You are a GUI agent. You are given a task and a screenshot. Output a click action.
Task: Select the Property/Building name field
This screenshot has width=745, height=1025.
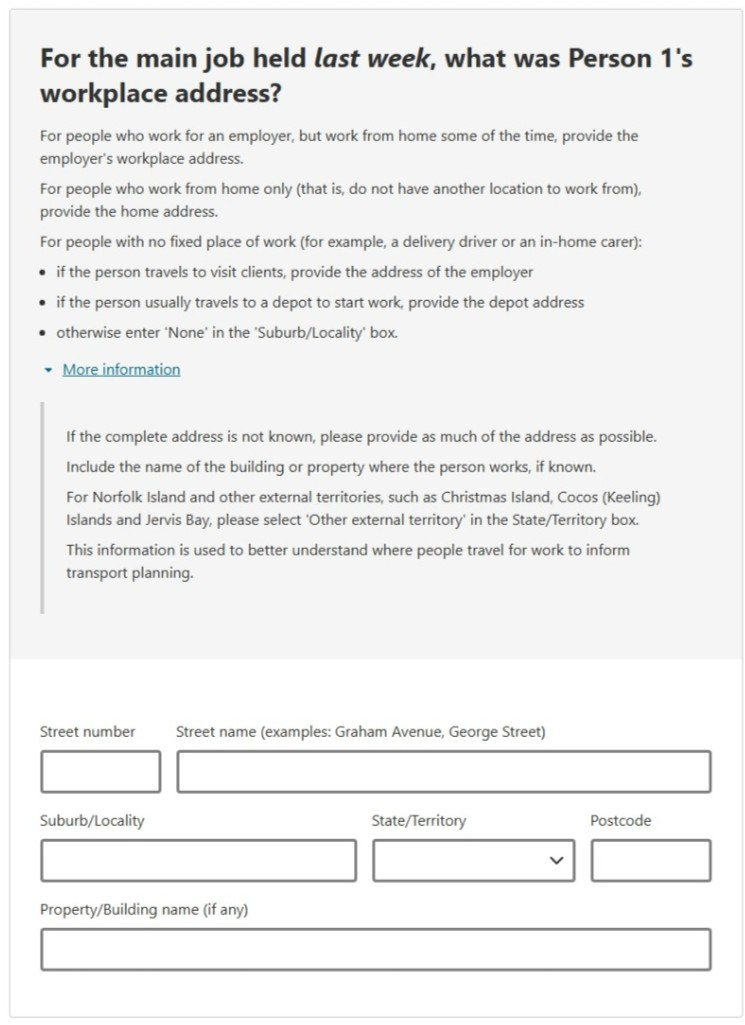[375, 949]
